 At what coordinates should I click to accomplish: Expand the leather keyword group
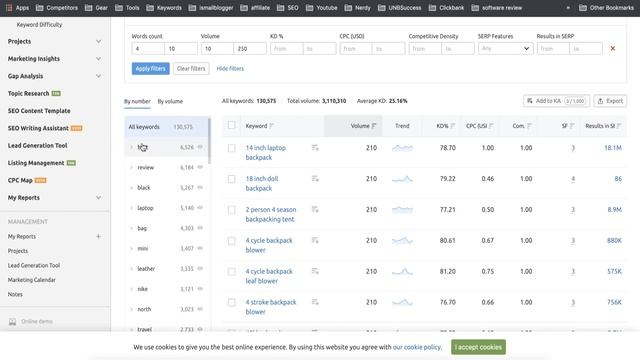tap(131, 269)
